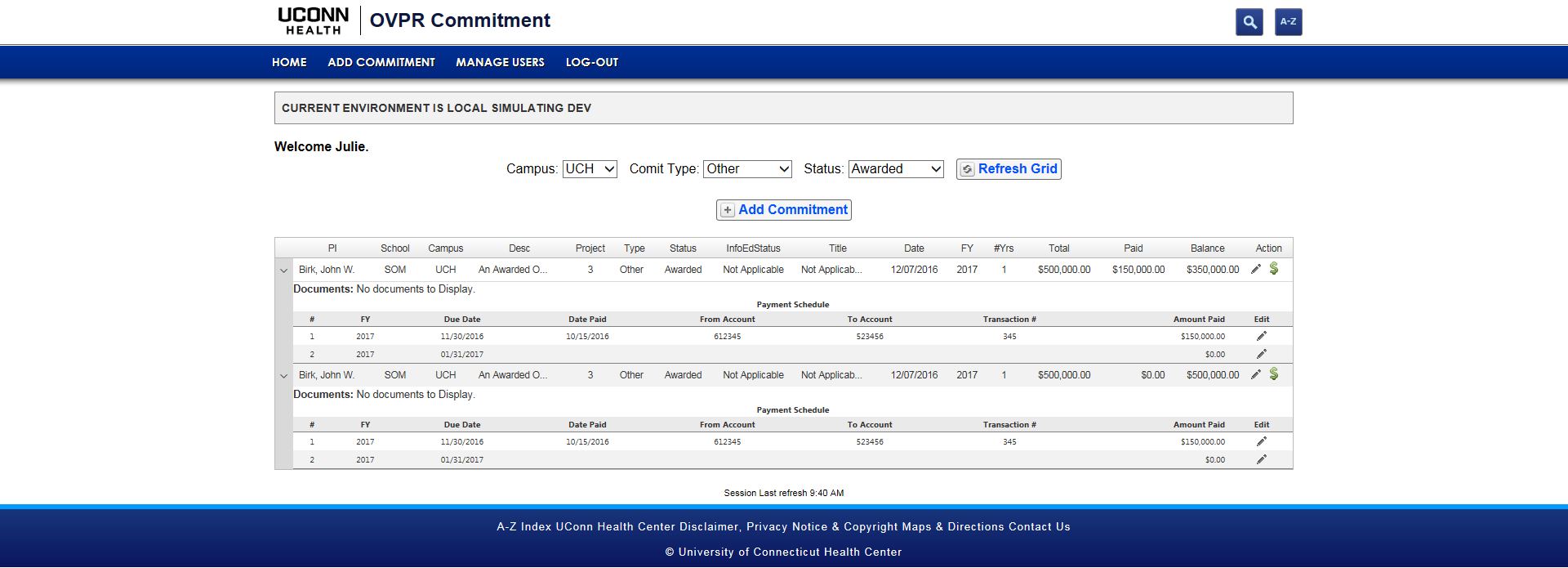Select Log-Out in navigation bar
The height and width of the screenshot is (568, 1568).
coord(591,62)
